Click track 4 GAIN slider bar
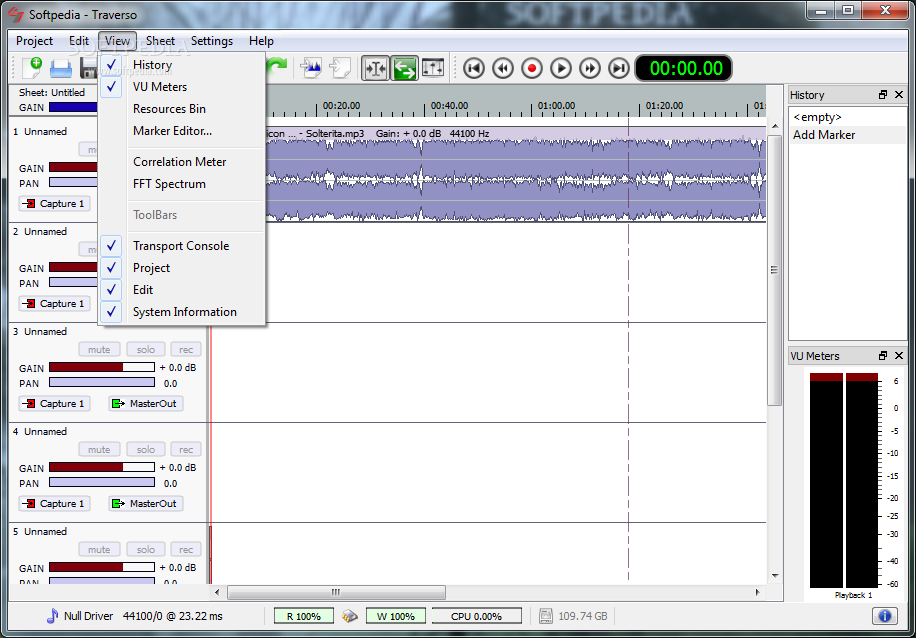 pos(102,467)
